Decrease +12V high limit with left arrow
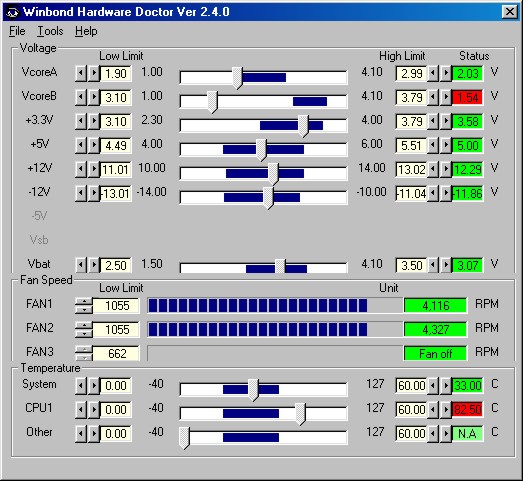This screenshot has width=523, height=481. click(433, 169)
